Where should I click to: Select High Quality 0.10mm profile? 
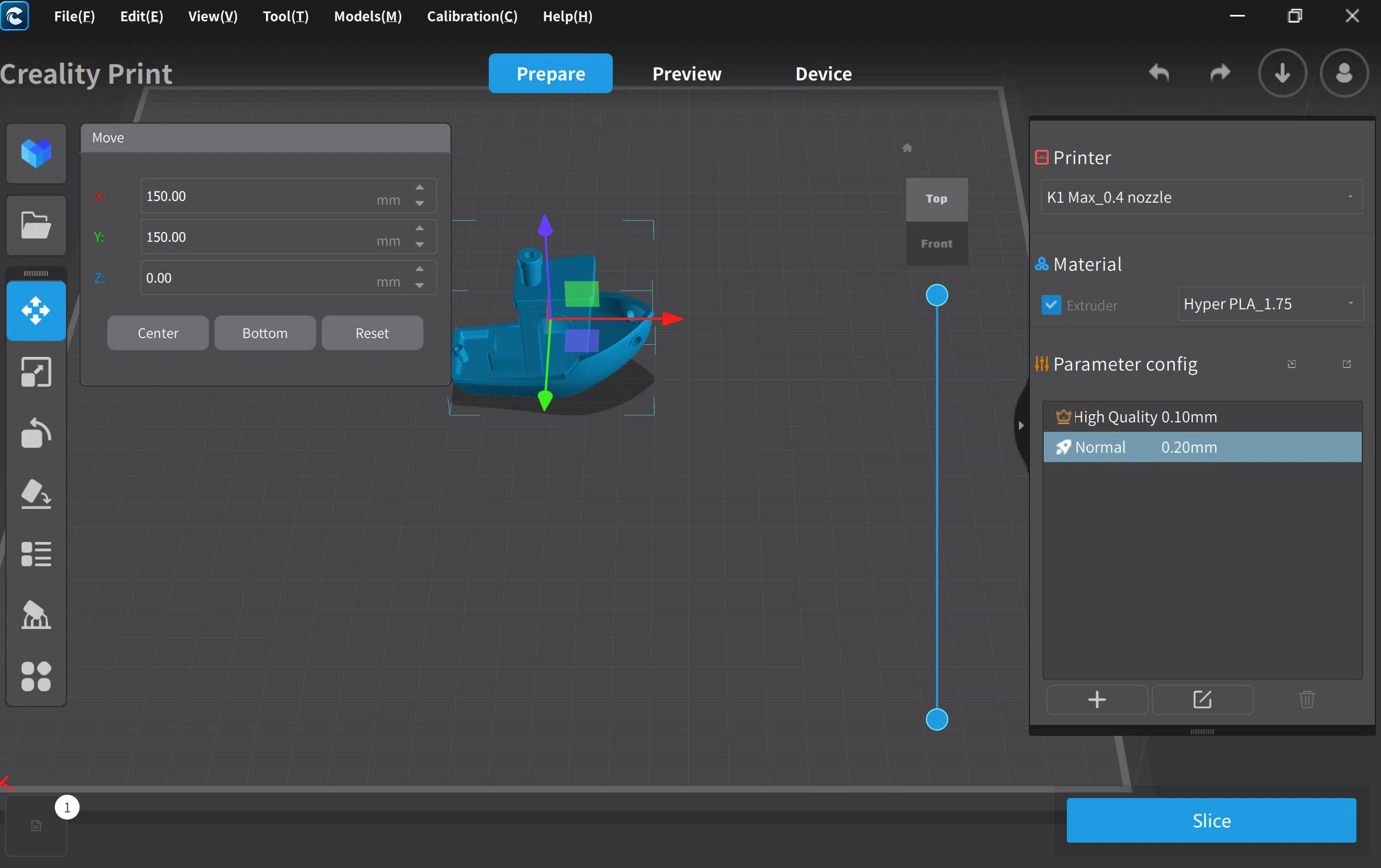tap(1201, 417)
